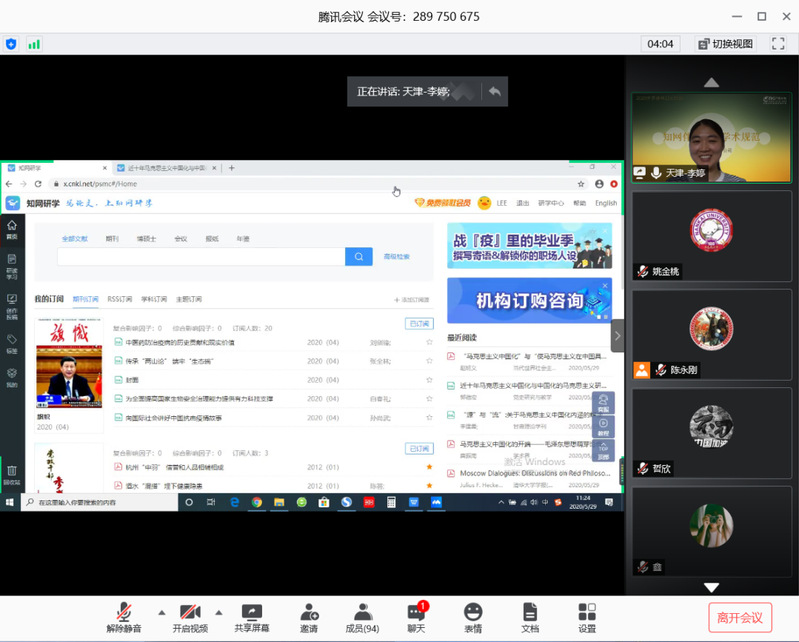Image resolution: width=799 pixels, height=642 pixels.
Task: Click the red Leave Meeting button
Action: [x=740, y=617]
